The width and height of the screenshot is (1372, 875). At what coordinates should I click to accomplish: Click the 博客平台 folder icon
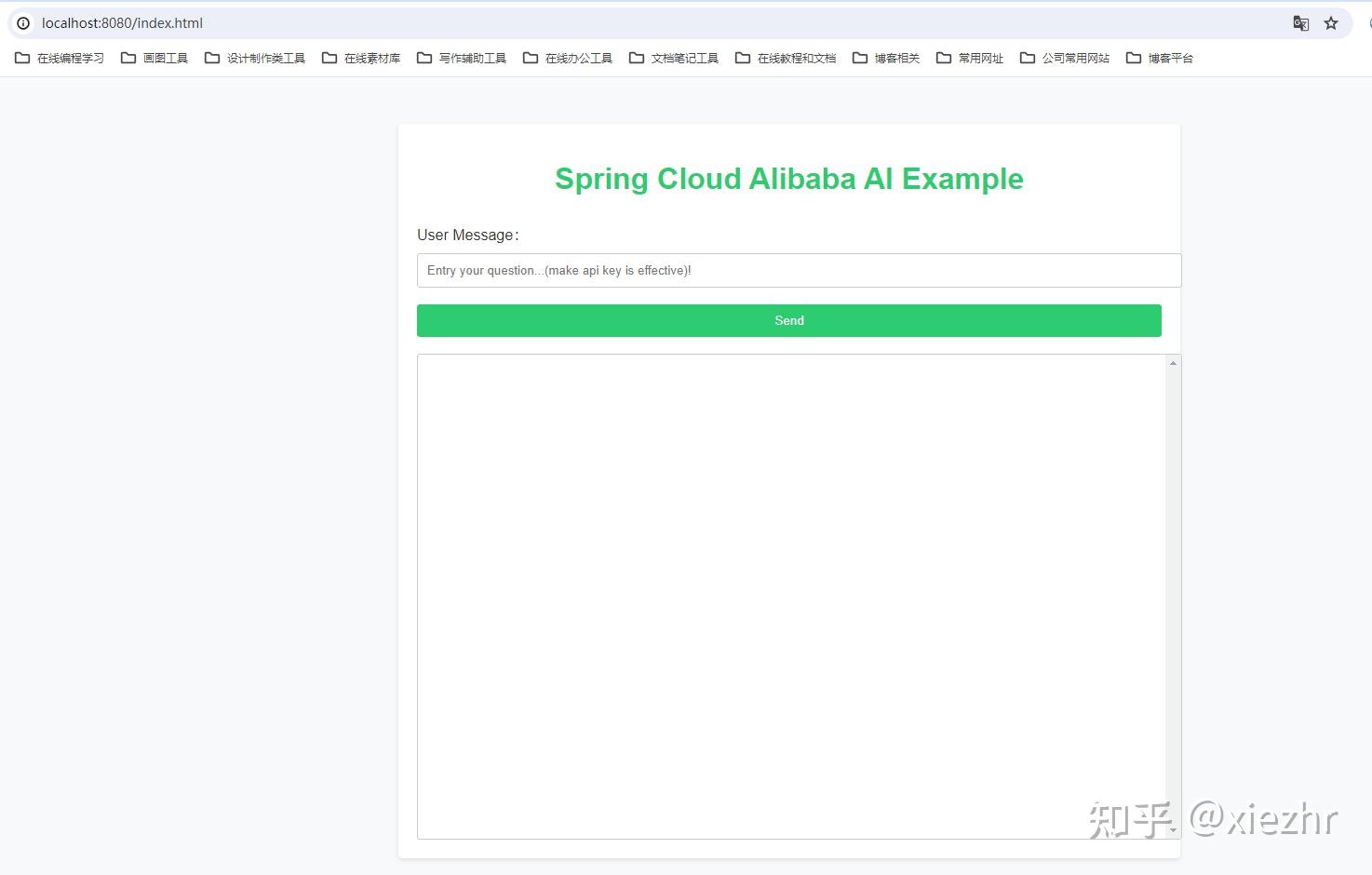click(1133, 57)
